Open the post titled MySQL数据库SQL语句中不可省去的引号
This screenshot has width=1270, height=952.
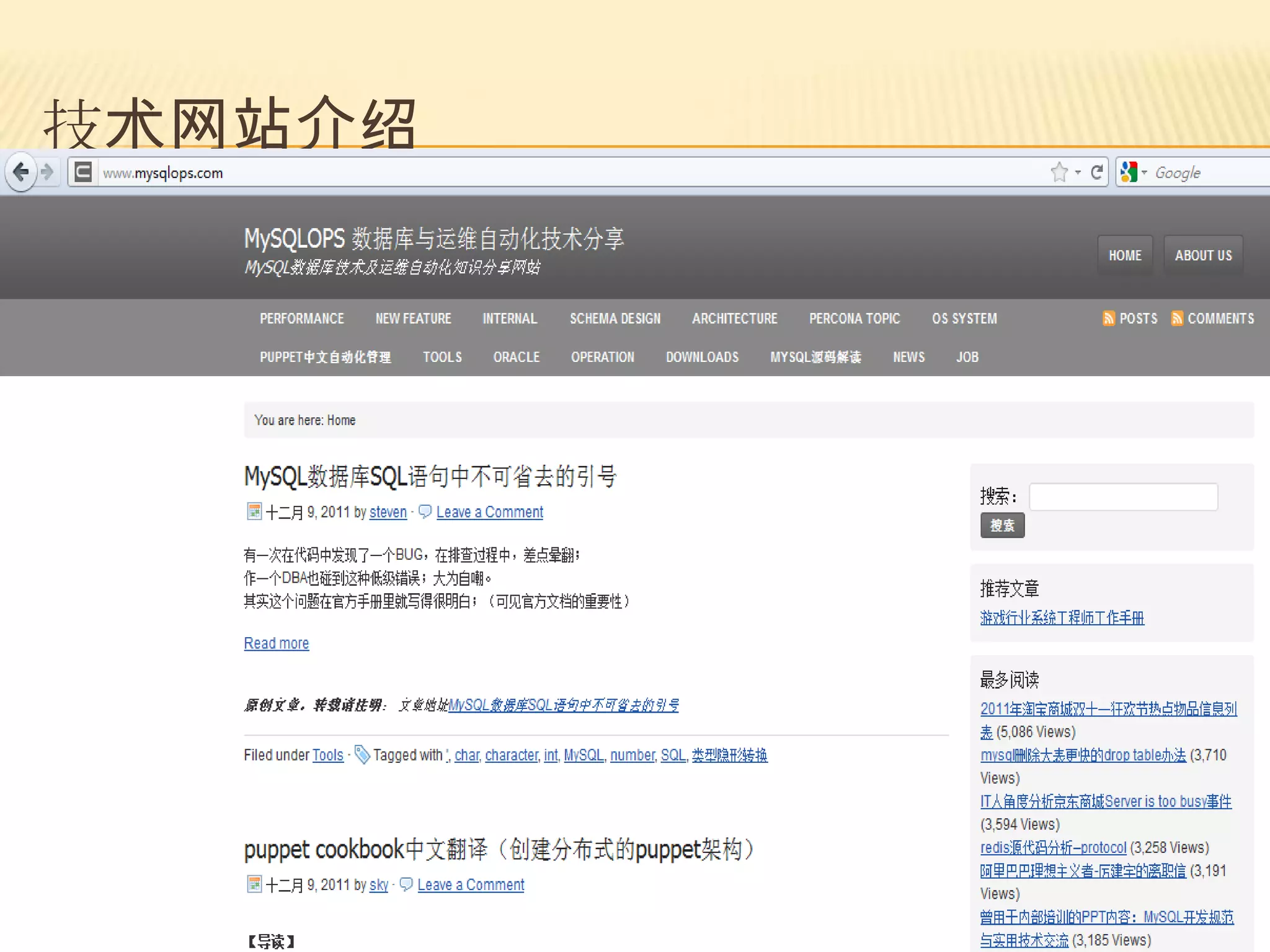(x=430, y=477)
